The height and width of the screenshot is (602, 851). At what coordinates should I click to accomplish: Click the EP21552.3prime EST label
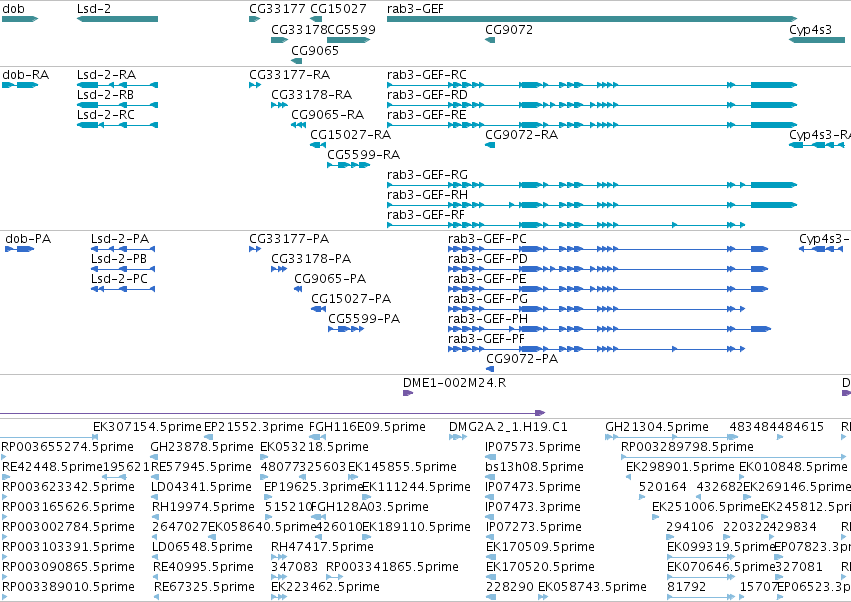click(253, 427)
